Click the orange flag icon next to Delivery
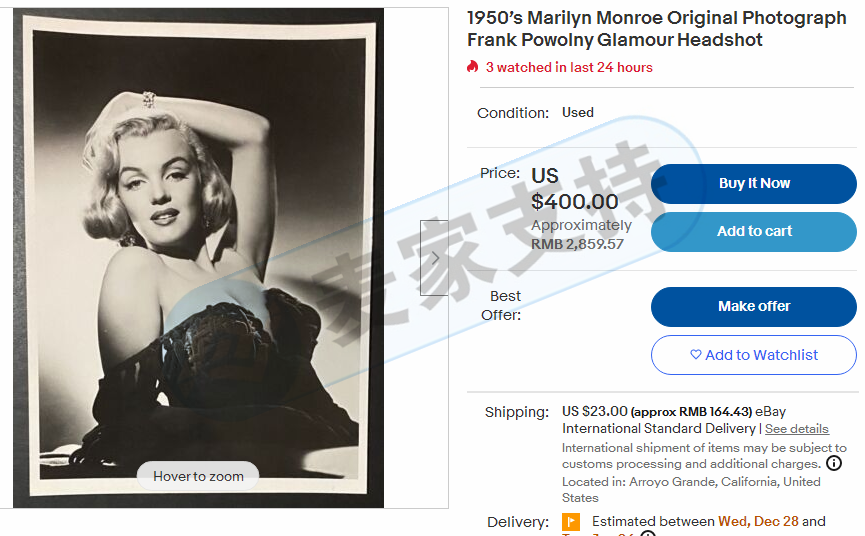The width and height of the screenshot is (865, 536). 570,521
